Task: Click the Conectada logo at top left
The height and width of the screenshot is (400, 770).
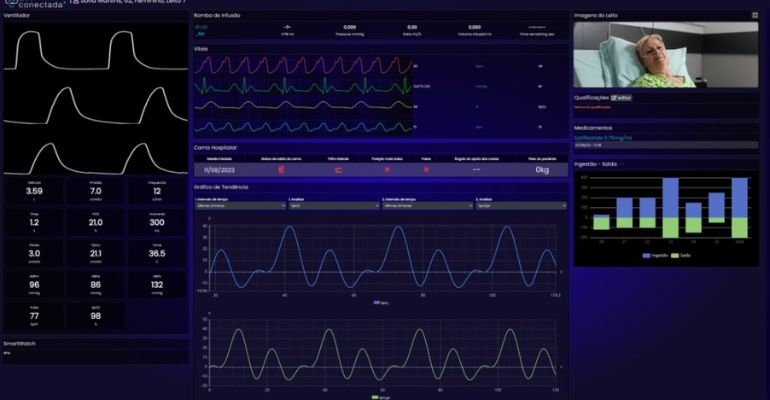Action: click(x=40, y=4)
